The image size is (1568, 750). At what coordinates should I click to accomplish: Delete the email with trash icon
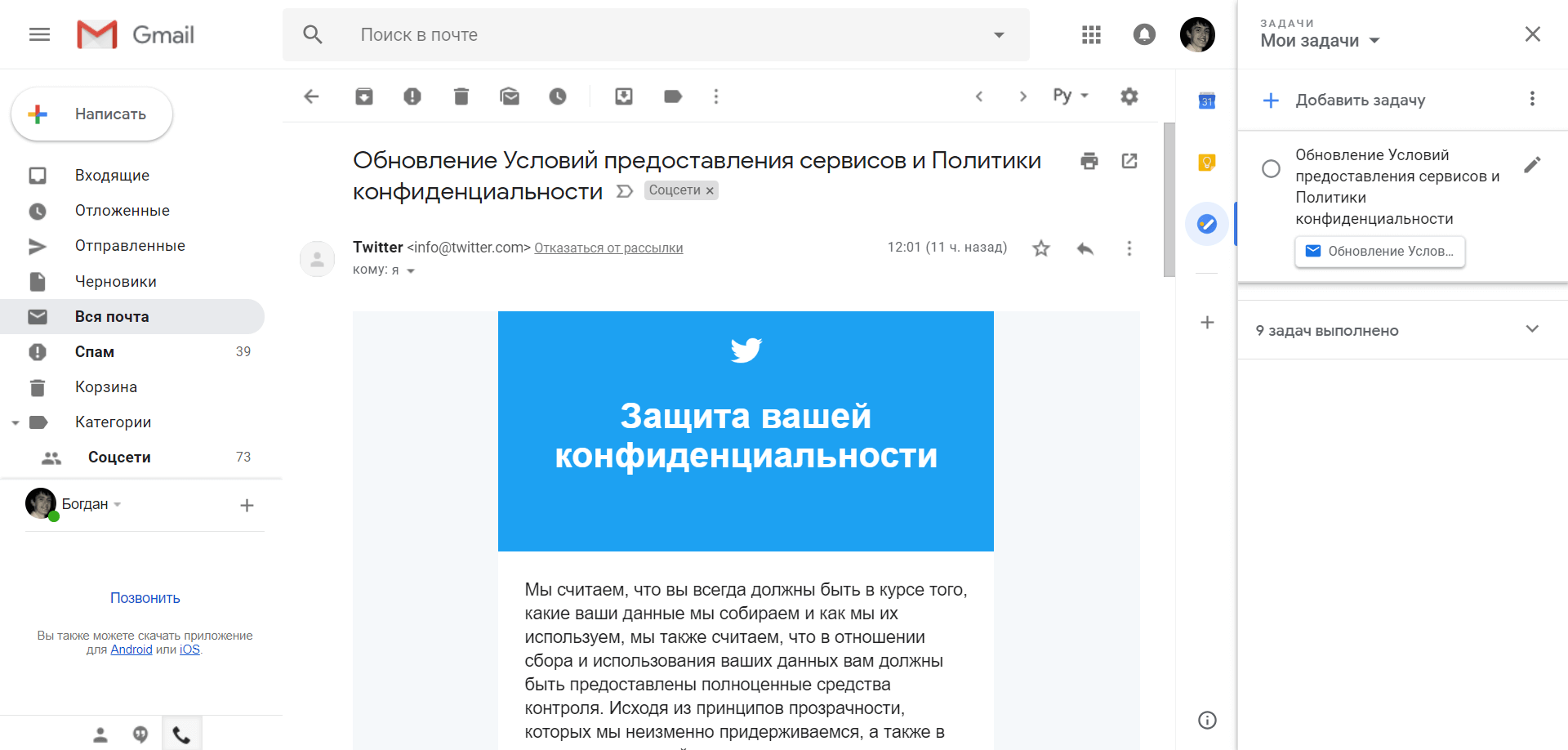pos(461,96)
